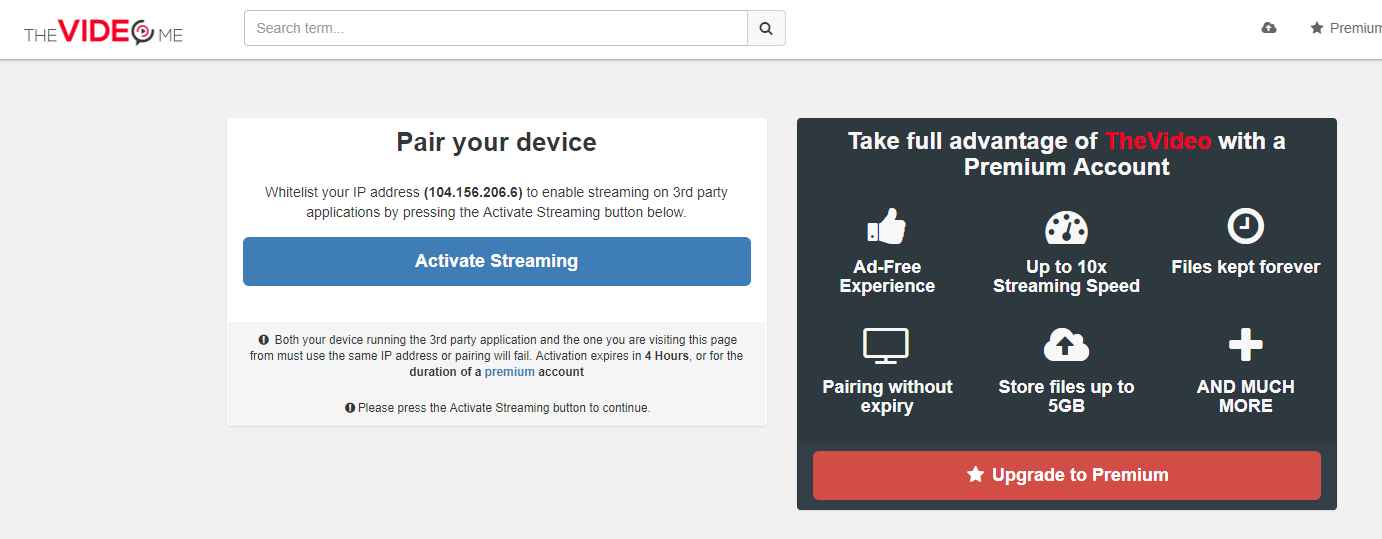
Task: Click the plus AND MUCH MORE icon
Action: [1246, 346]
